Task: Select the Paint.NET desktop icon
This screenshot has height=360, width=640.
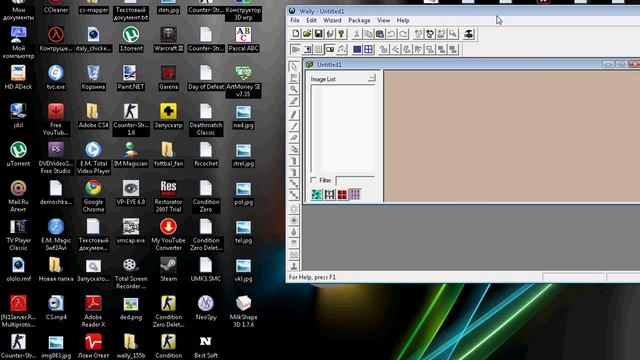Action: point(131,78)
